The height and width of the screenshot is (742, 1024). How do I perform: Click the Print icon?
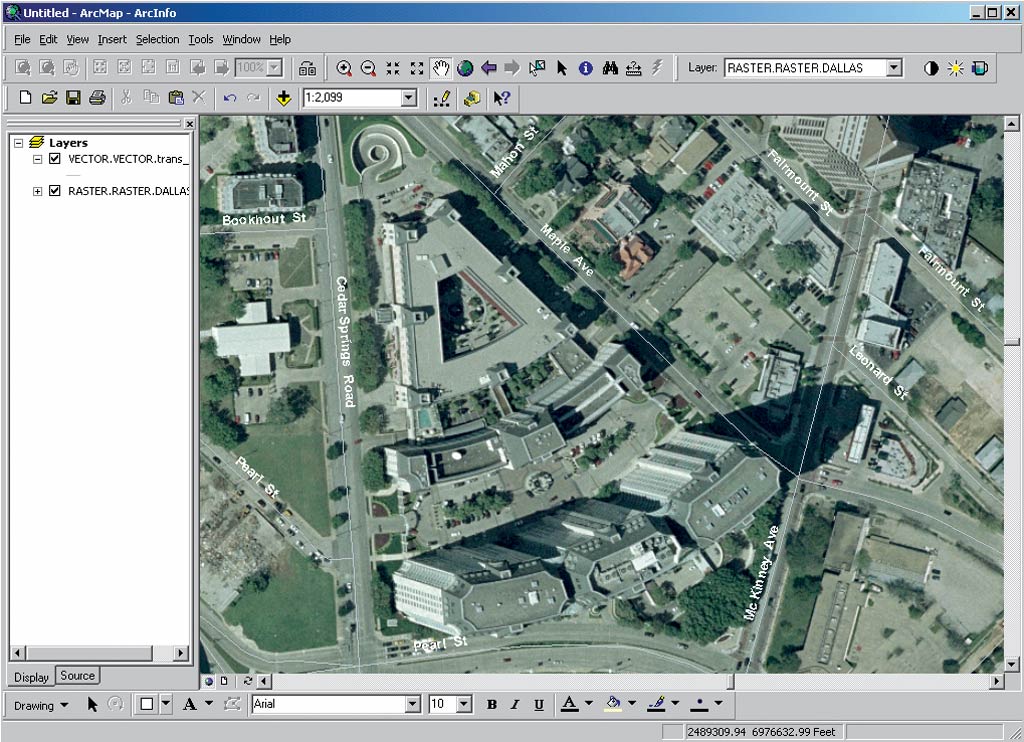click(97, 98)
